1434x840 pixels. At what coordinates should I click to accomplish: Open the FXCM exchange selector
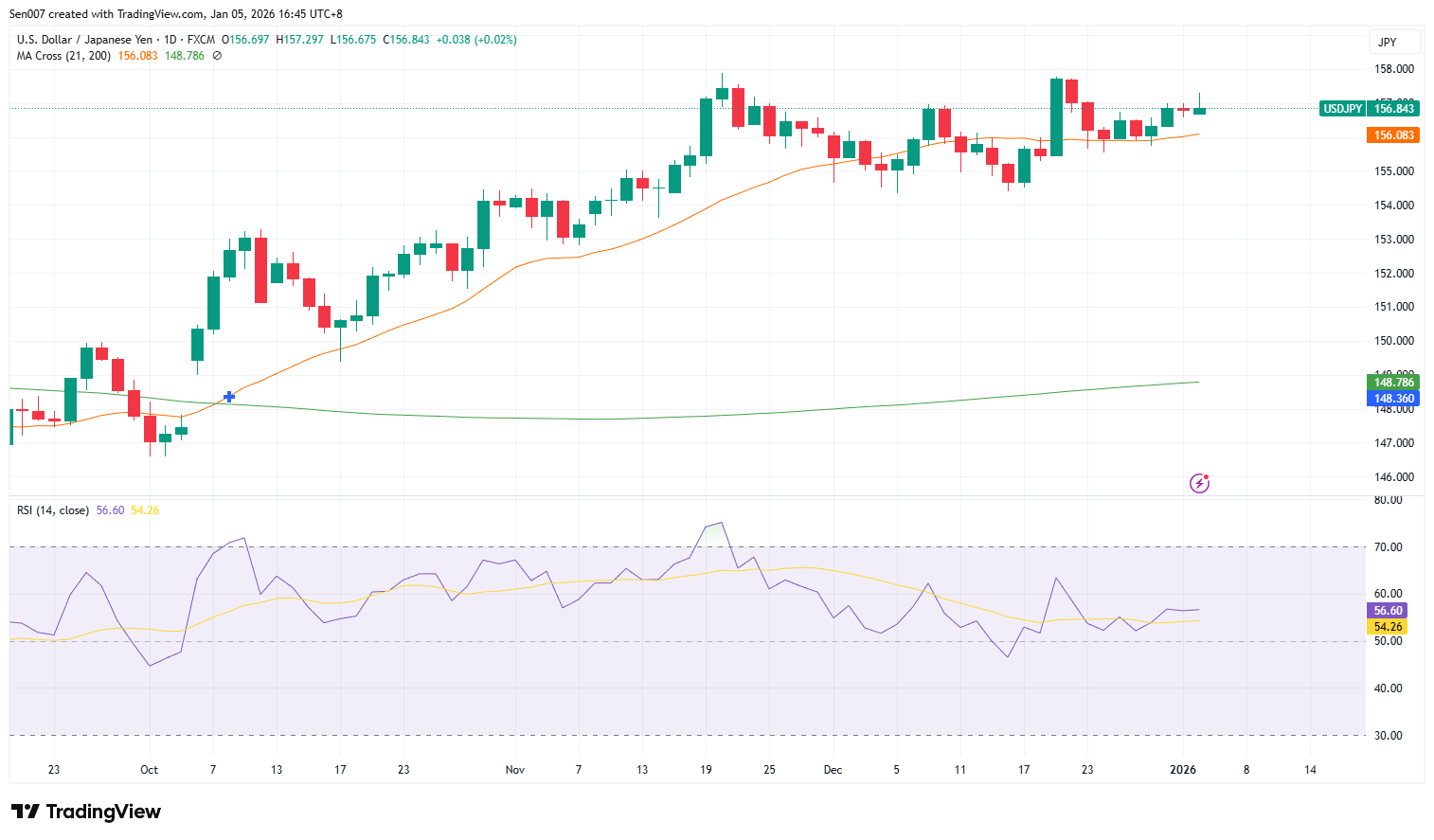click(199, 40)
